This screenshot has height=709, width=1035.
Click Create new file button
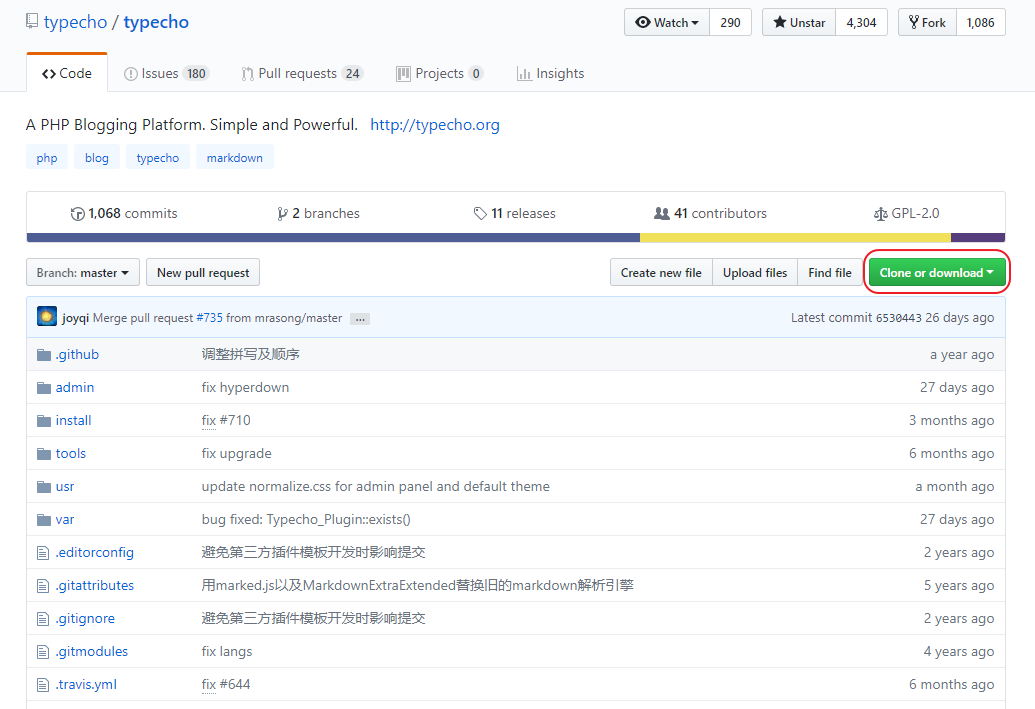coord(661,273)
